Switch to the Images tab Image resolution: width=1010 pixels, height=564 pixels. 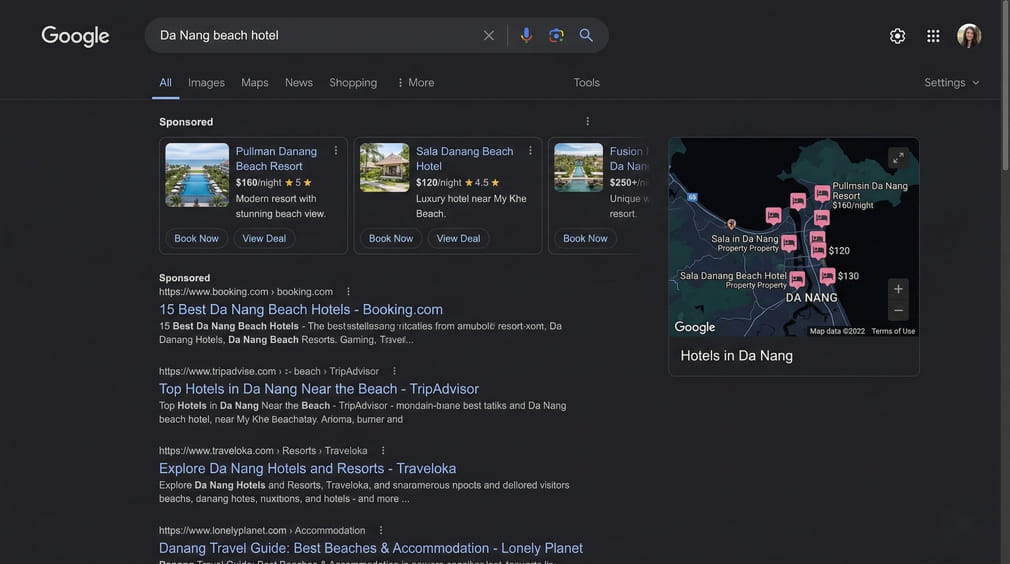(206, 82)
